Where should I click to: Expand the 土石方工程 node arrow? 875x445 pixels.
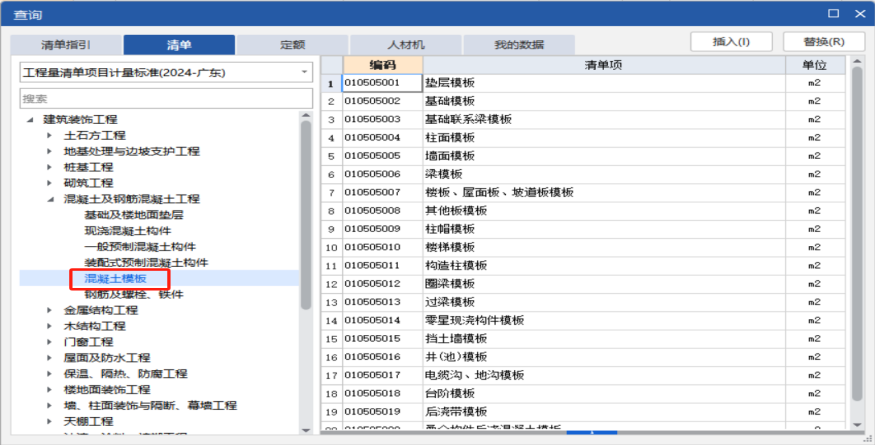point(50,135)
